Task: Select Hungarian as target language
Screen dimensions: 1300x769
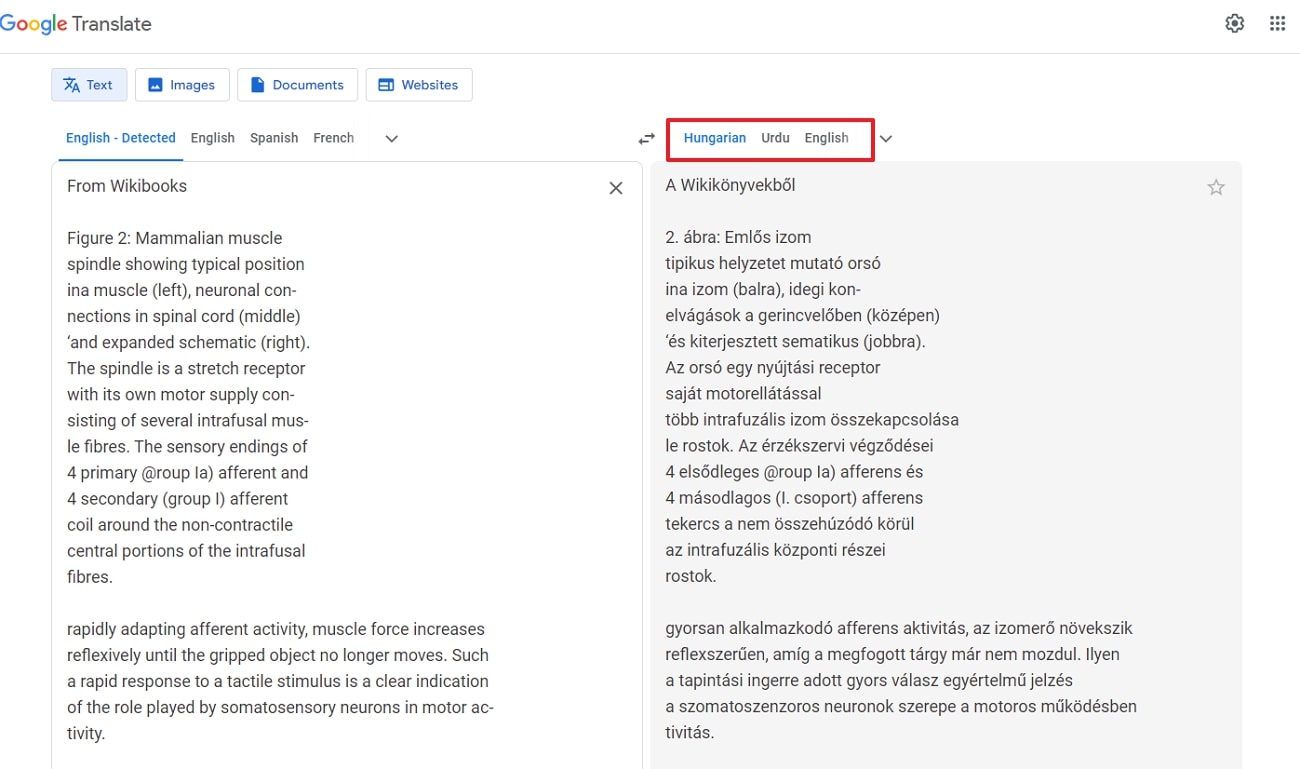Action: click(715, 138)
